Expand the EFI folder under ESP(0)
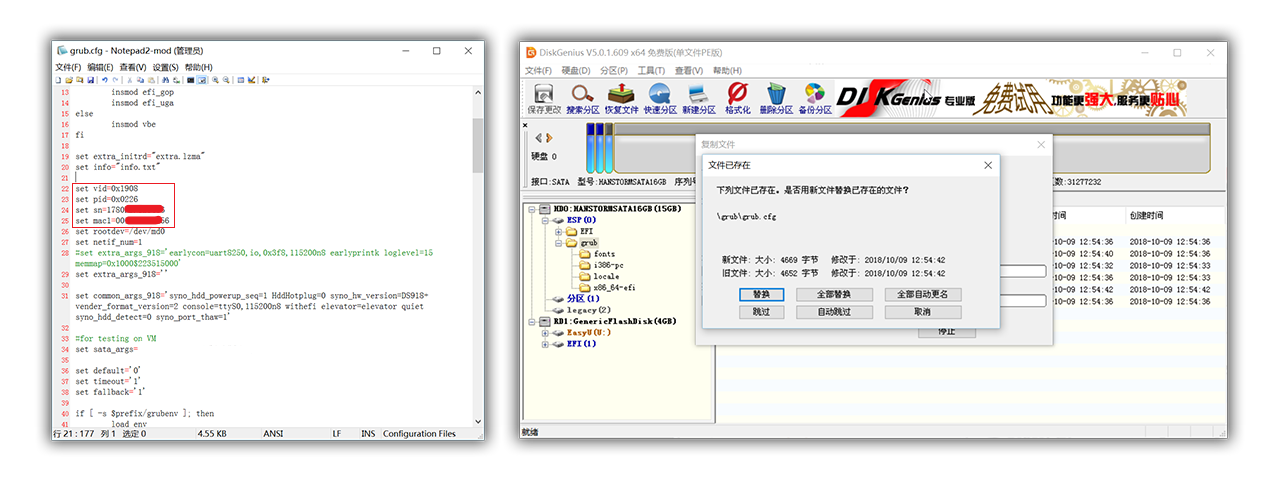This screenshot has height=480, width=1280. point(558,231)
